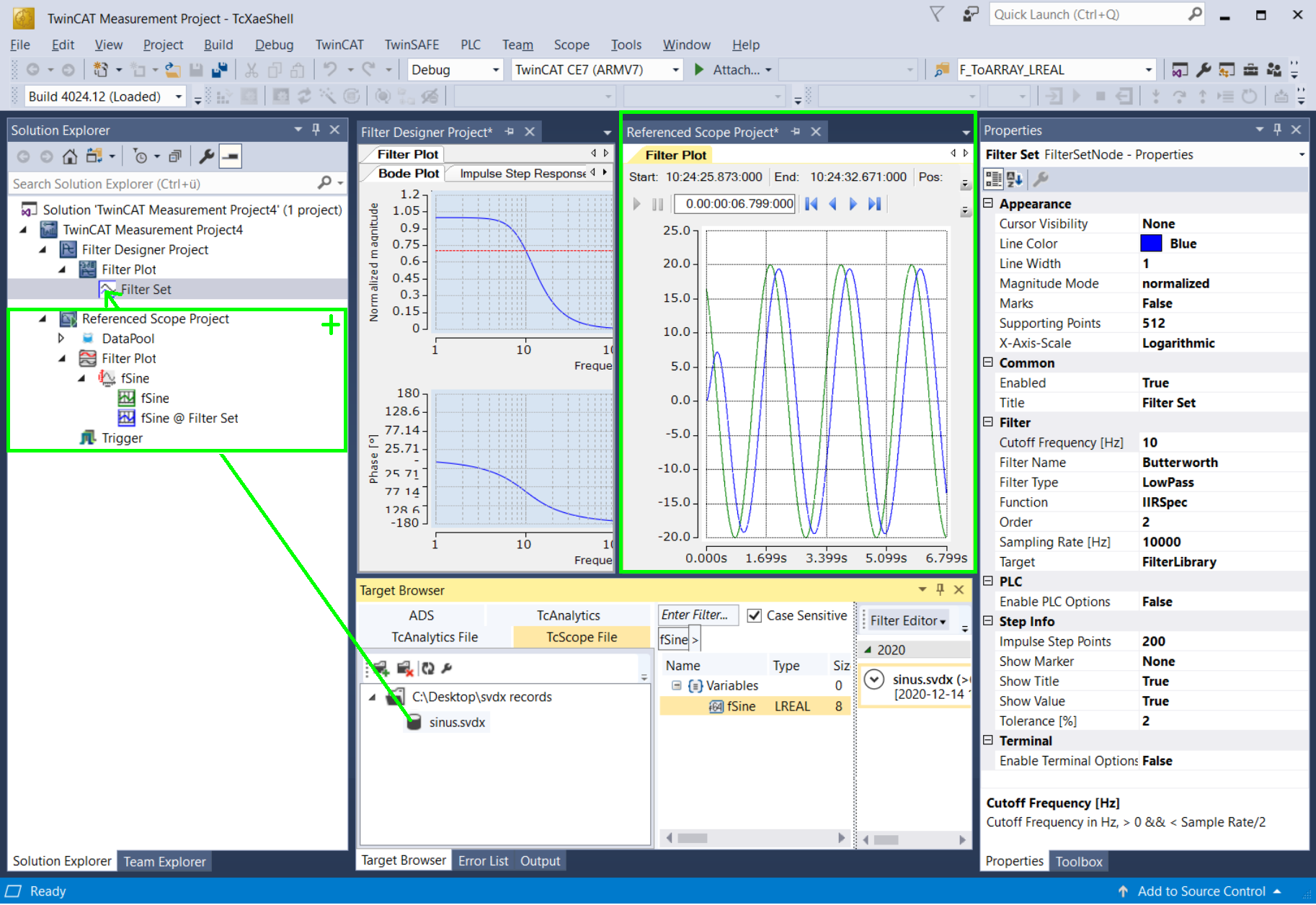Pin the Target Browser panel

pyautogui.click(x=940, y=589)
